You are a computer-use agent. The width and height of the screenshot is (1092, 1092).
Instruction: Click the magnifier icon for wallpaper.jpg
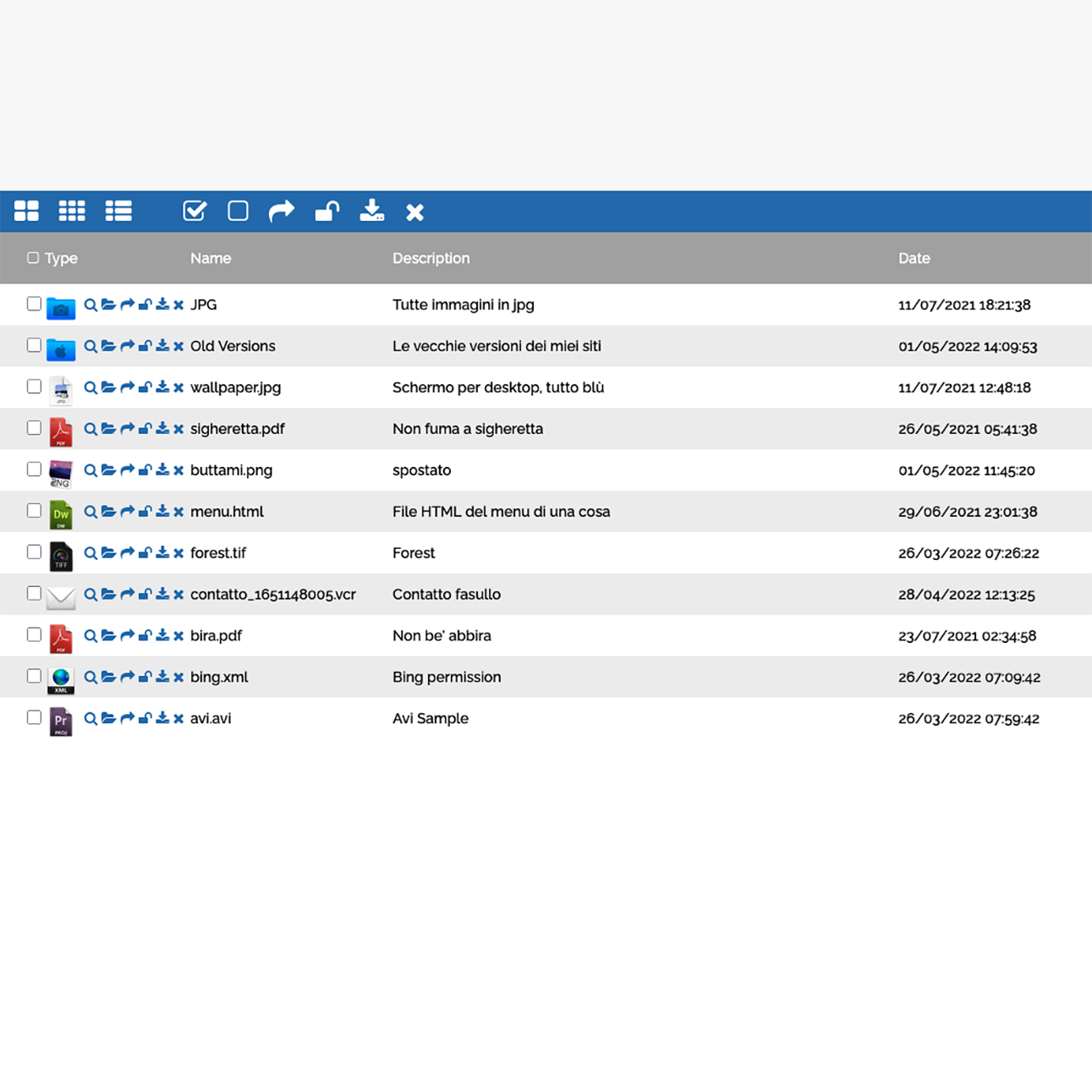[x=91, y=387]
